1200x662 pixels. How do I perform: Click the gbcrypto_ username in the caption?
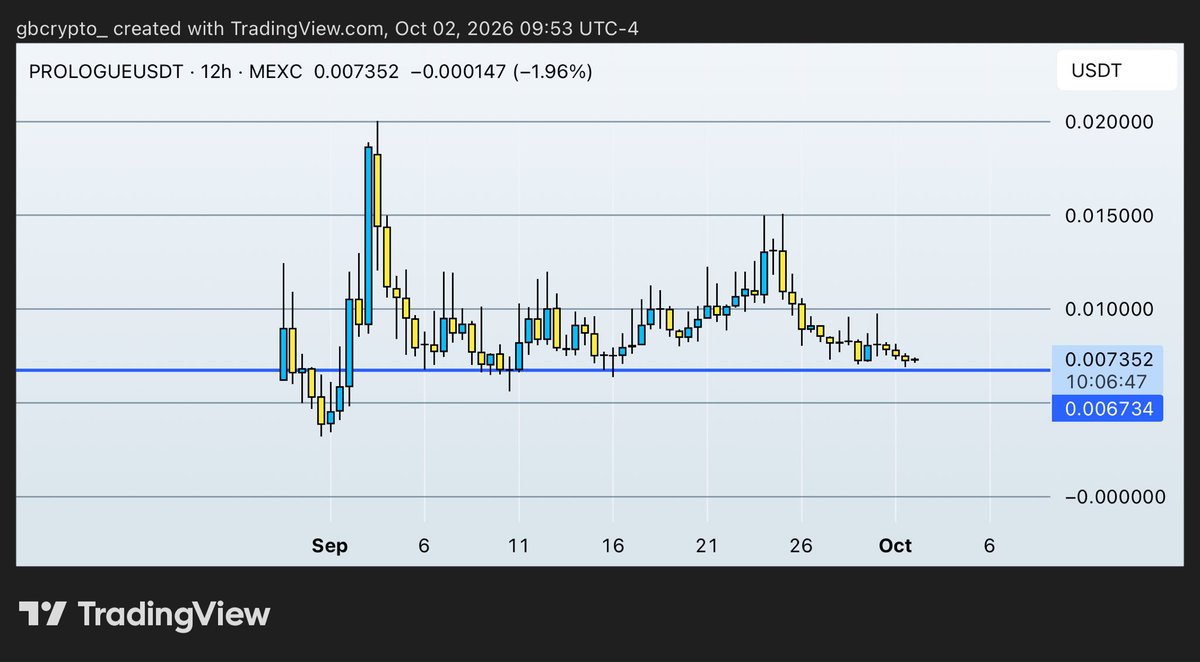[x=61, y=29]
